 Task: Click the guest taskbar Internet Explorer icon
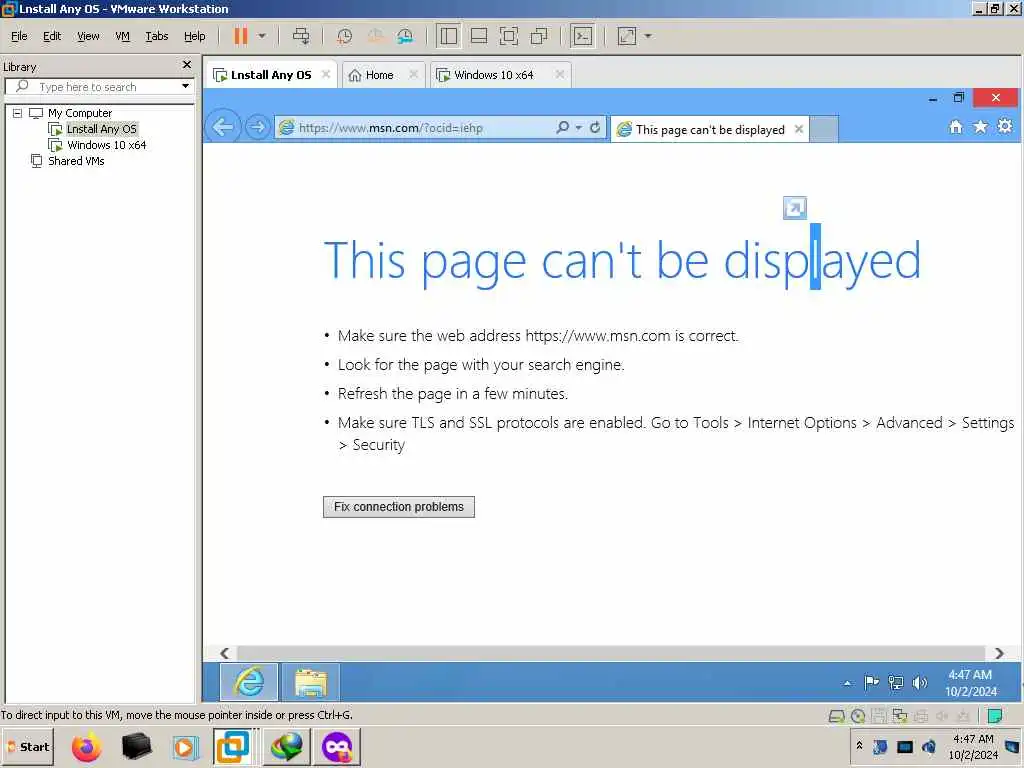pyautogui.click(x=249, y=682)
